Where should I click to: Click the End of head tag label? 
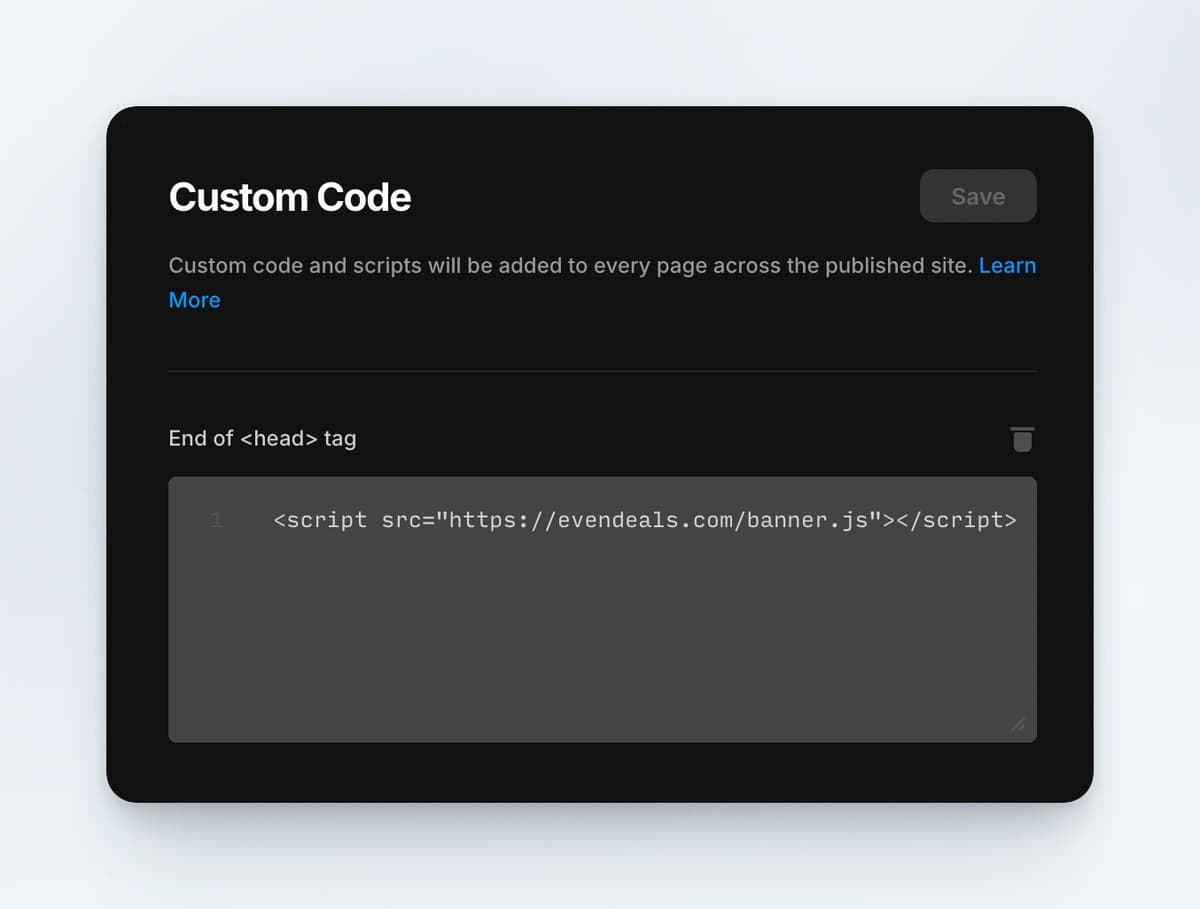point(262,438)
